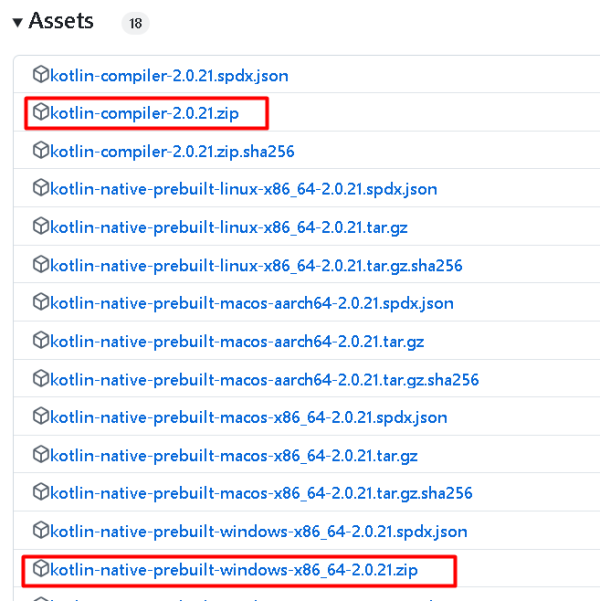Image resolution: width=600 pixels, height=601 pixels.
Task: Download kotlin-compiler-2.0.21.zip
Action: pos(144,113)
